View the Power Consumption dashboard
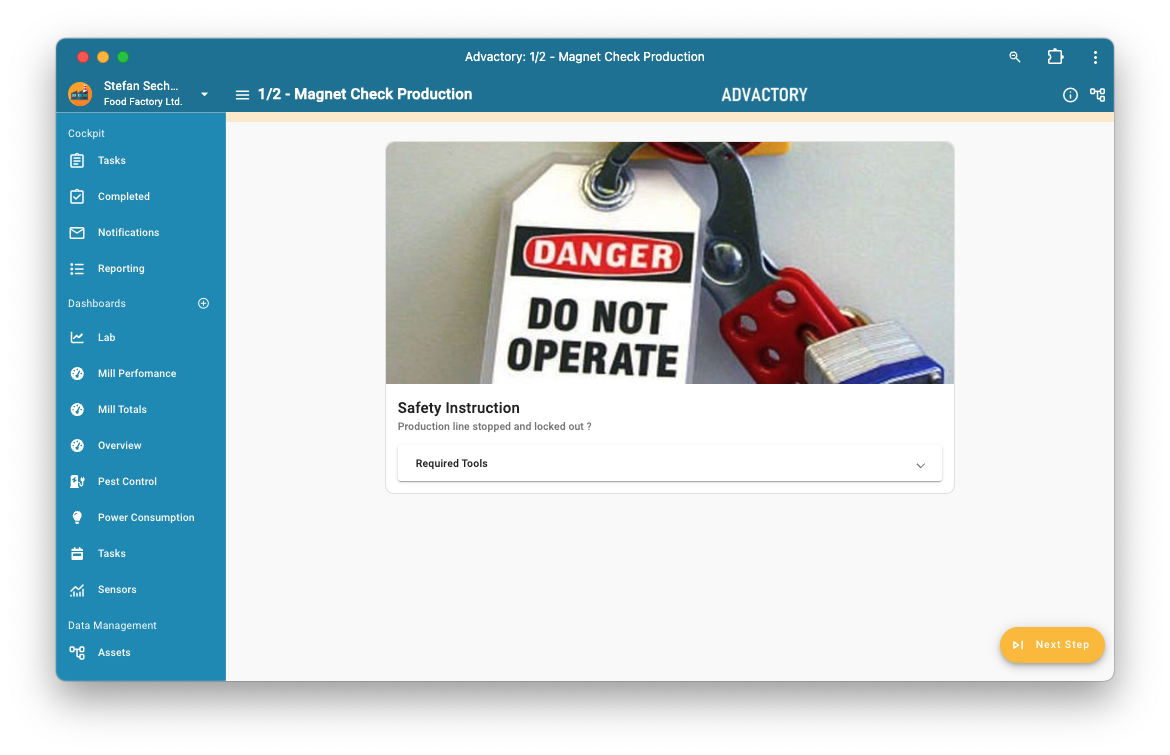The image size is (1170, 755). [146, 518]
